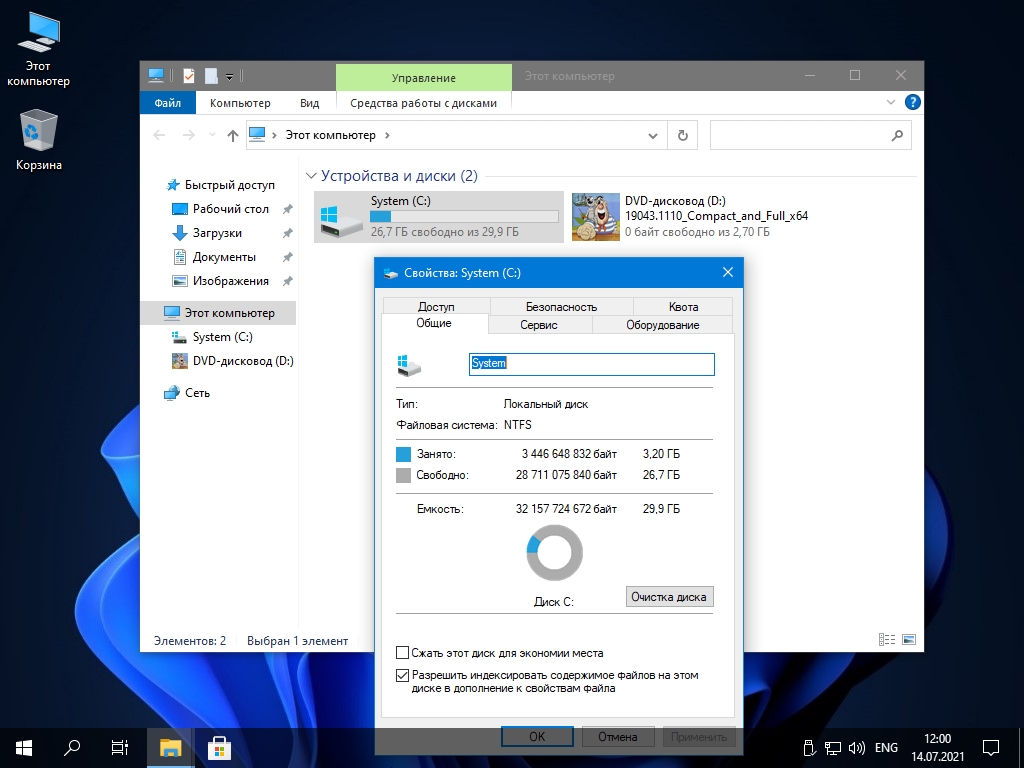1024x768 pixels.
Task: Open Корзина on the desktop
Action: (38, 130)
